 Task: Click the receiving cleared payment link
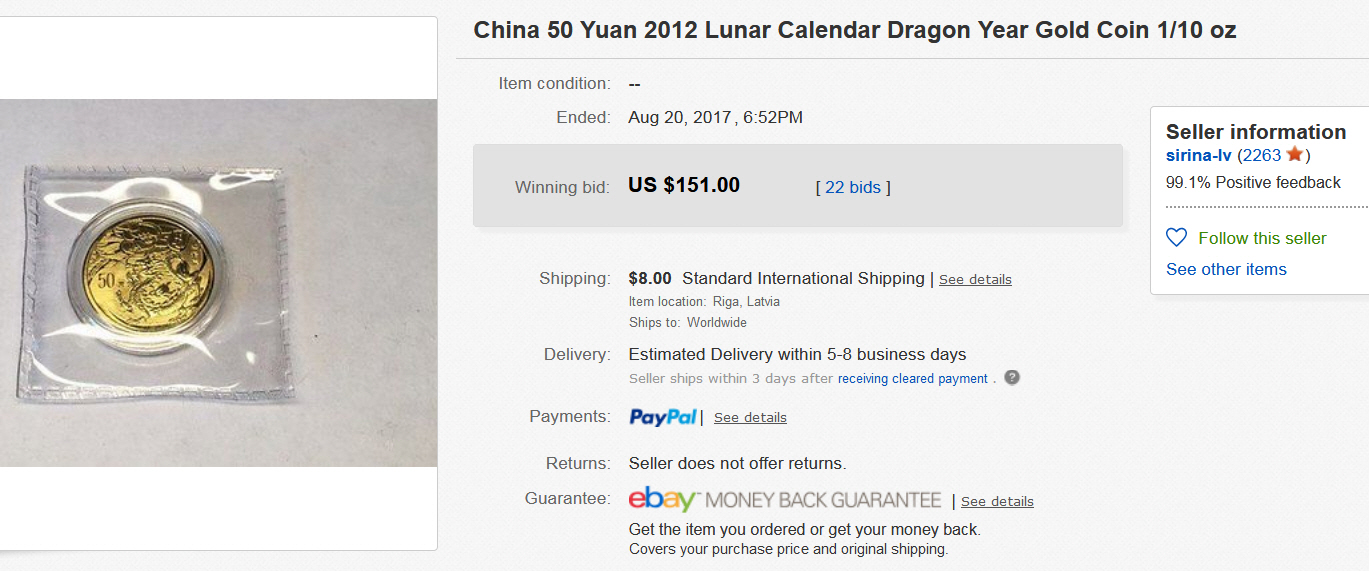tap(912, 379)
